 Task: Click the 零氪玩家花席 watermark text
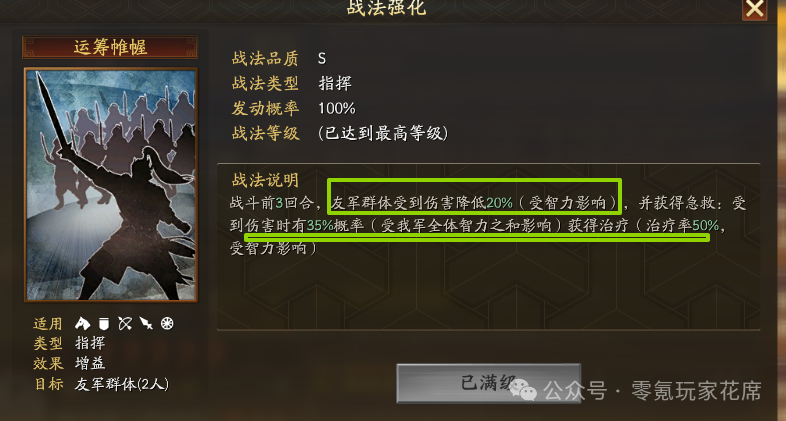(696, 391)
